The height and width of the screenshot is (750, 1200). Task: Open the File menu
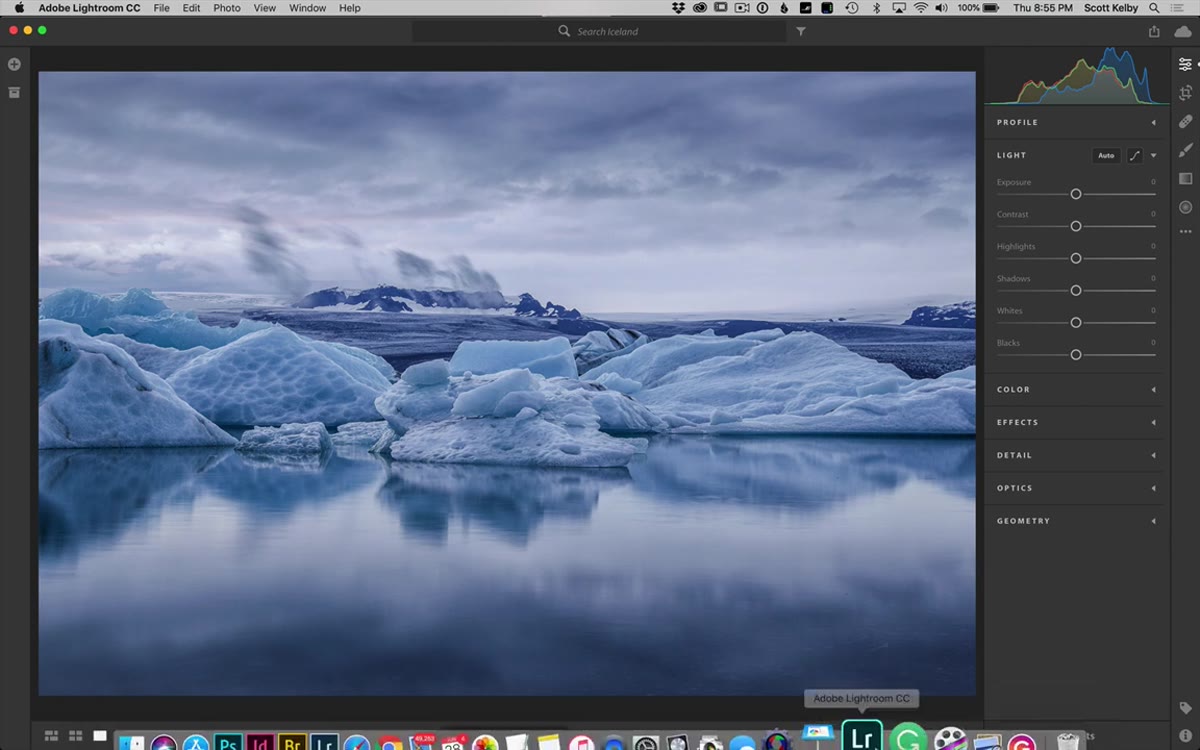[x=161, y=8]
